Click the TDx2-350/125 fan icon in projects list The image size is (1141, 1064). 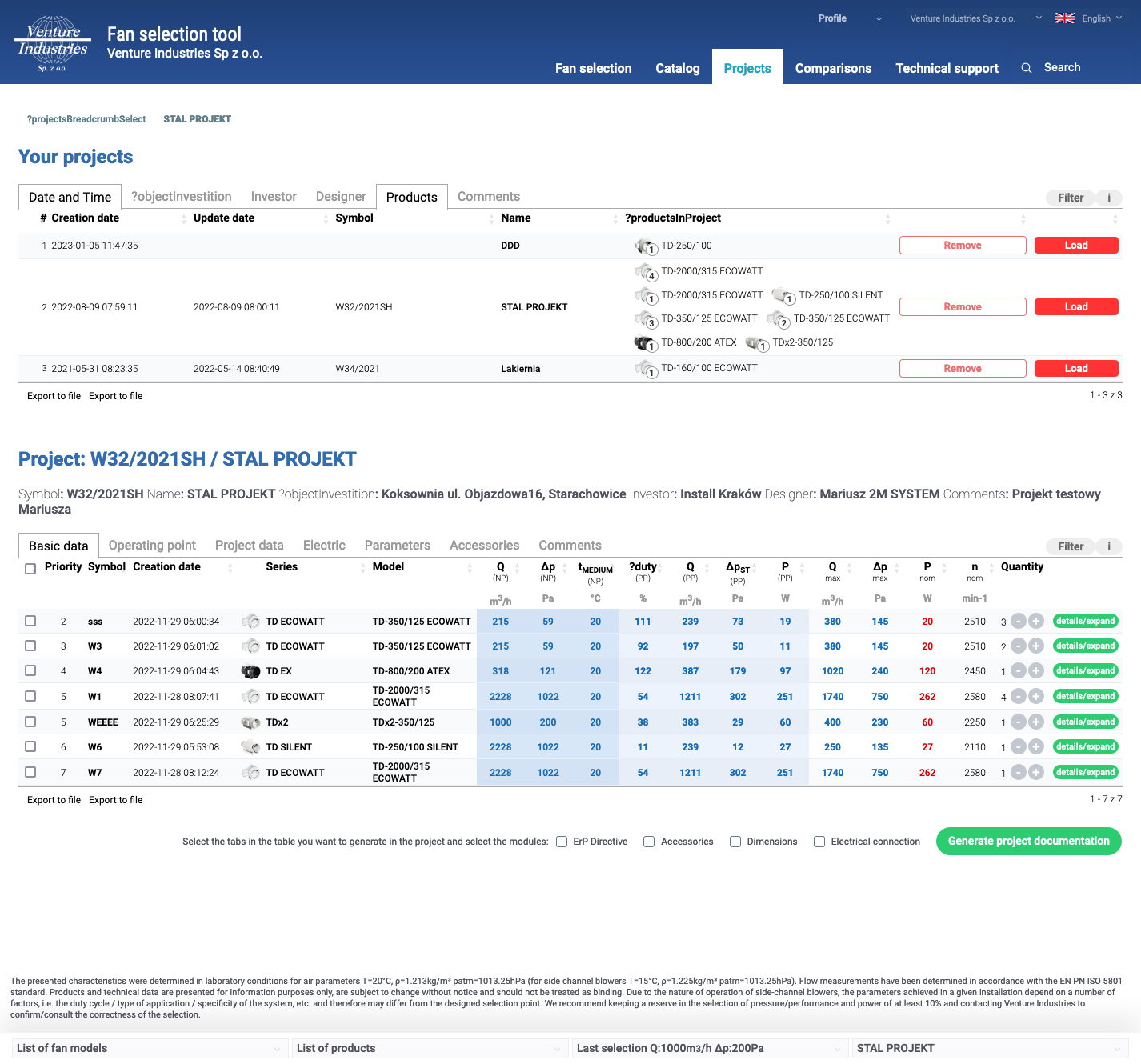click(757, 343)
